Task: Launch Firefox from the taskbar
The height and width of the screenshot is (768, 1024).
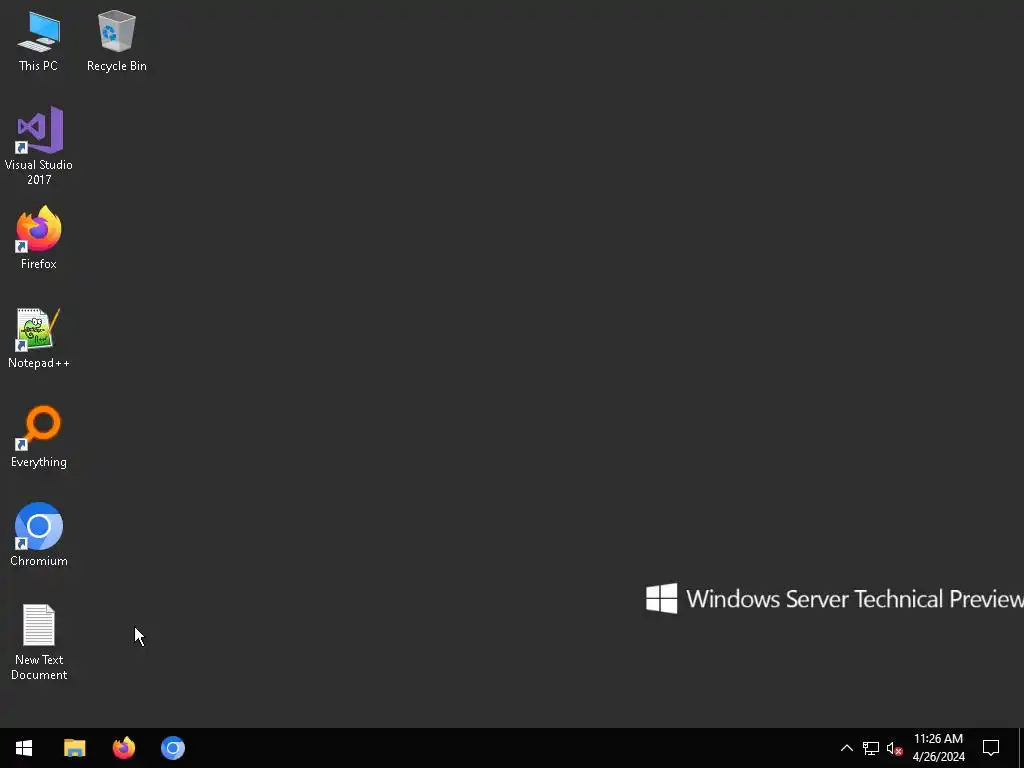Action: tap(123, 748)
